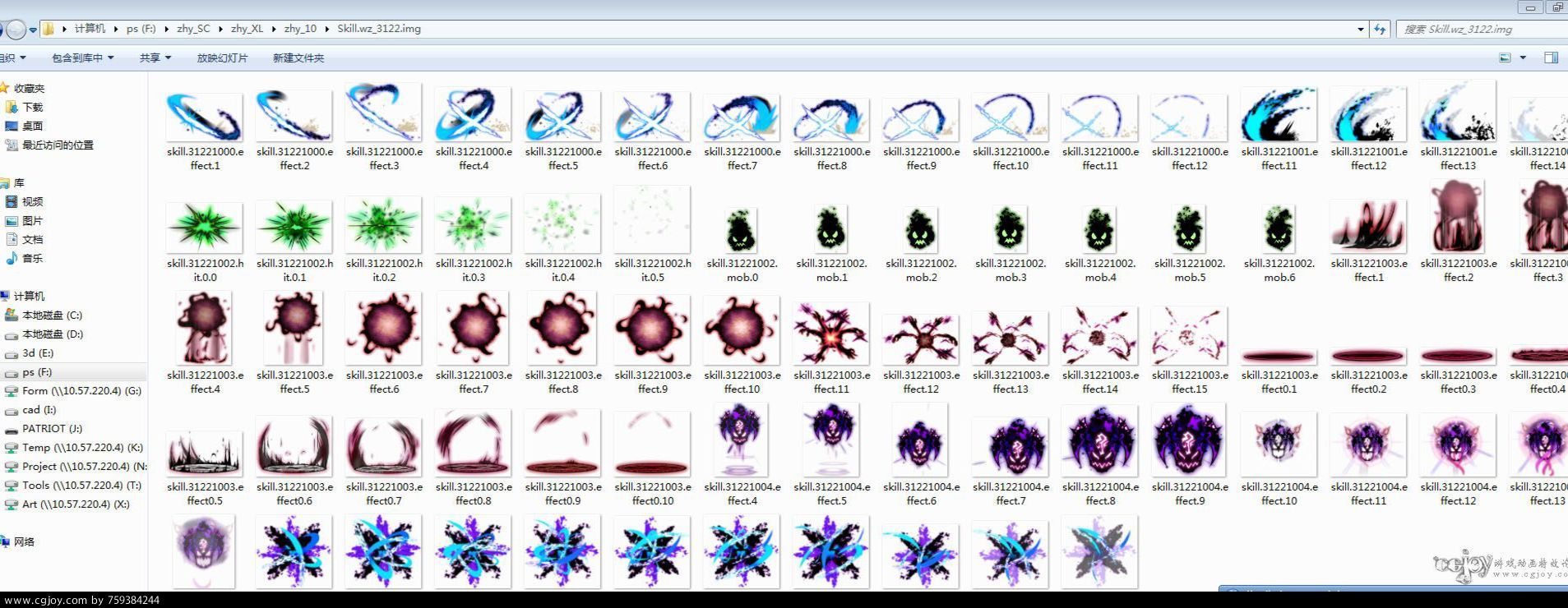Click zhy_10 in address breadcrumb

coord(300,29)
